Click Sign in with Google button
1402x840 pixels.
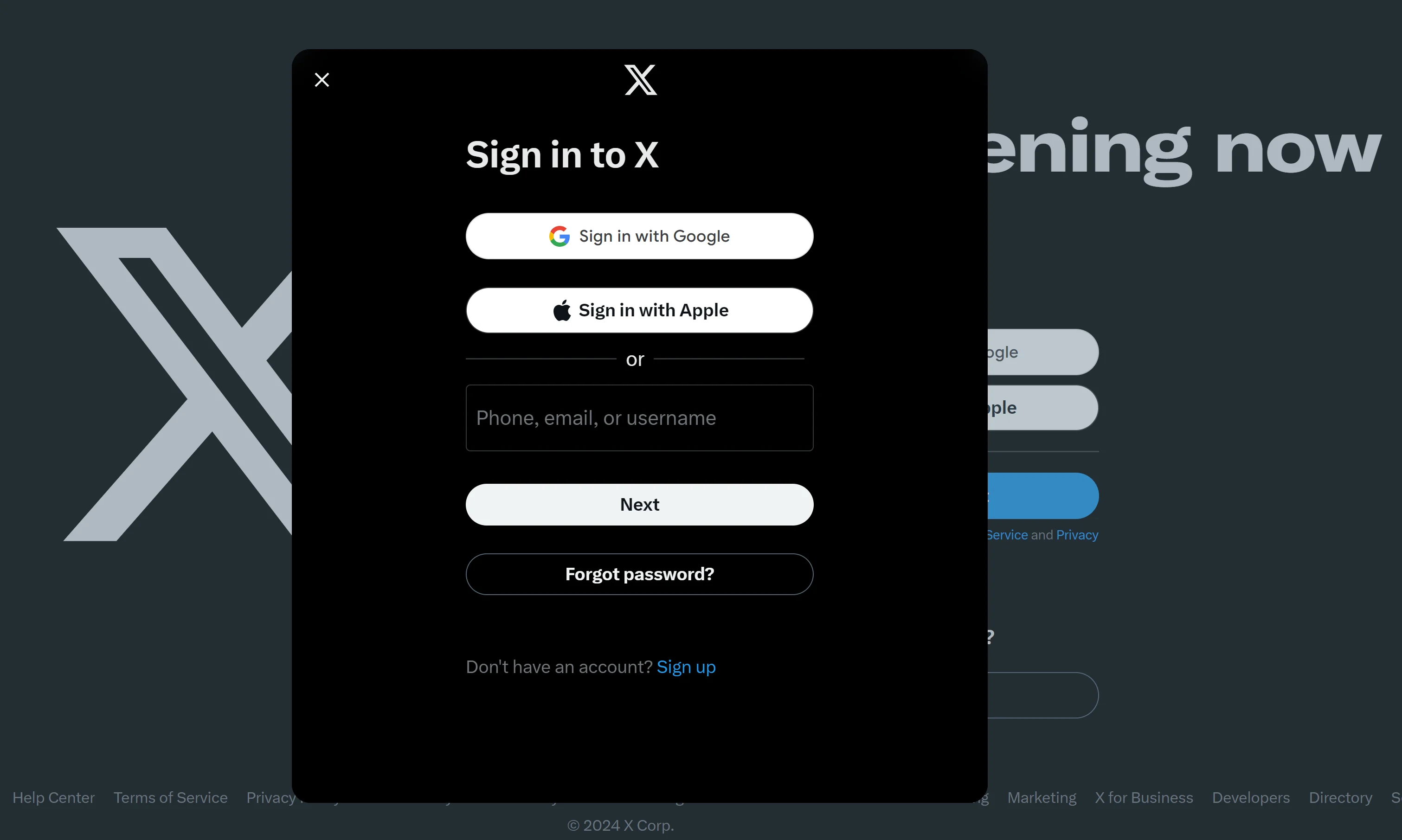click(640, 235)
